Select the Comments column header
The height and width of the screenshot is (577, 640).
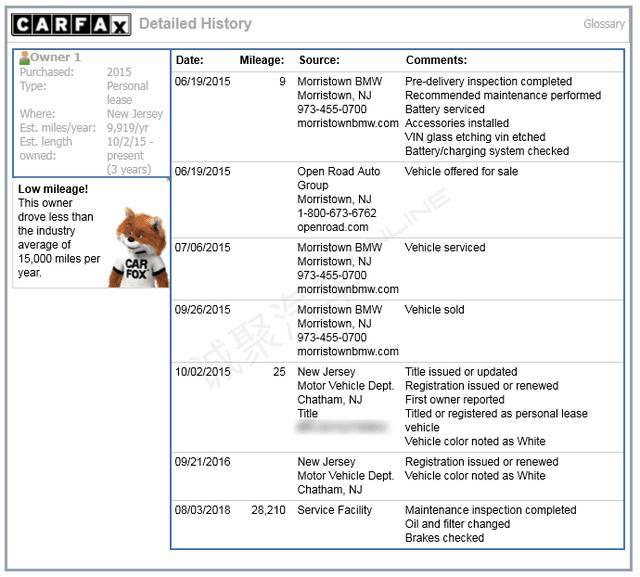(x=436, y=60)
